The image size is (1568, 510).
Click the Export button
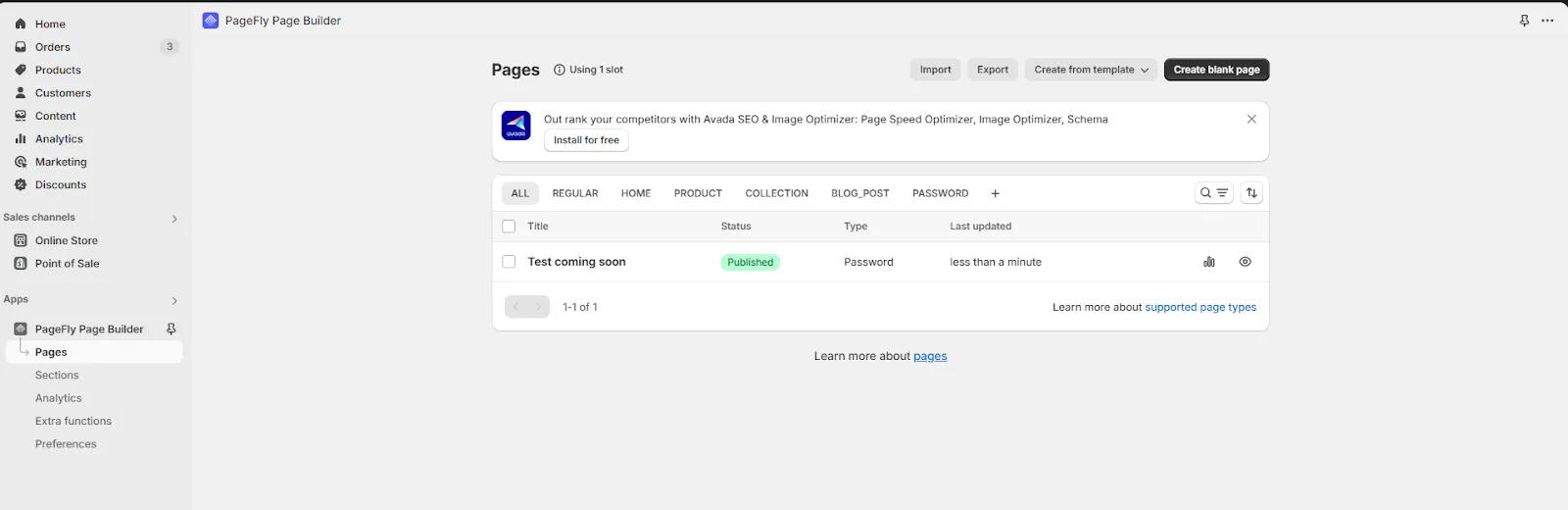tap(993, 70)
